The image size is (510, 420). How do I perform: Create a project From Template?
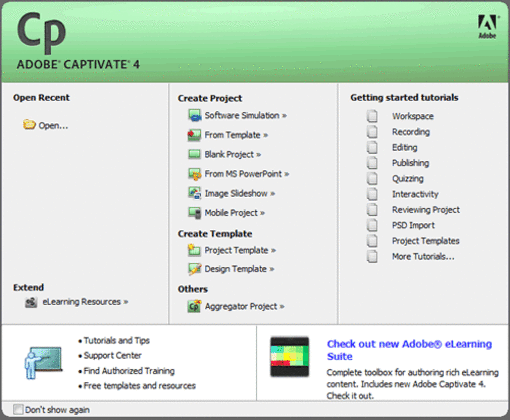pos(236,135)
